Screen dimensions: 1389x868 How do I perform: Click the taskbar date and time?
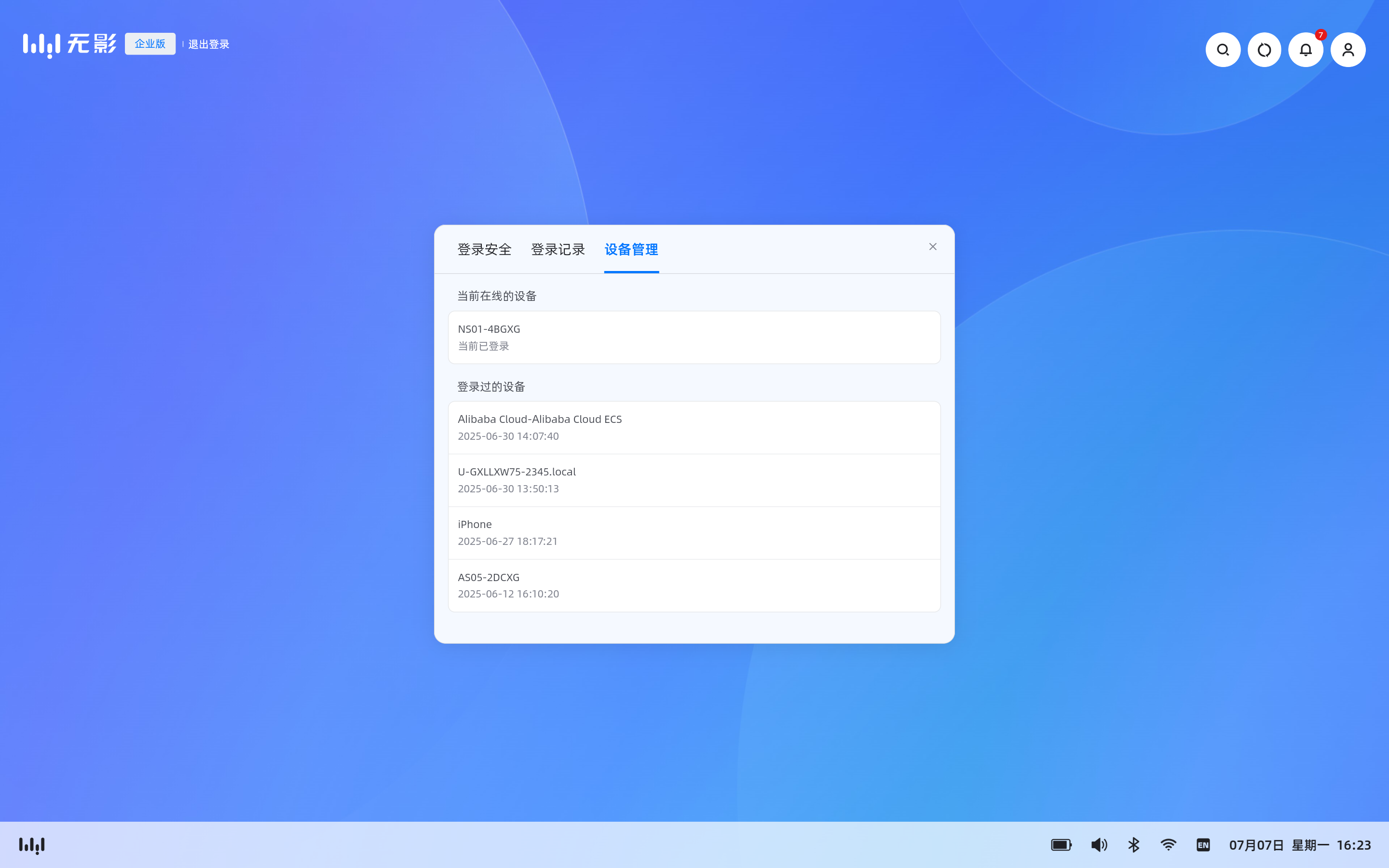pos(1299,845)
